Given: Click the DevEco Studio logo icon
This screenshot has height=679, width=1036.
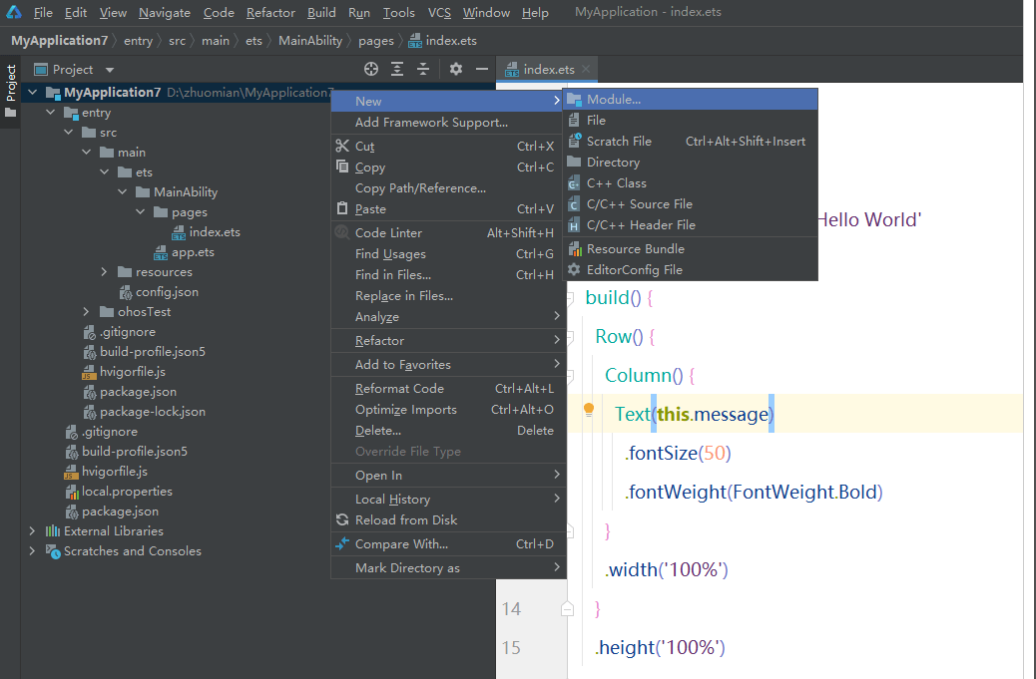Looking at the screenshot, I should pyautogui.click(x=14, y=12).
